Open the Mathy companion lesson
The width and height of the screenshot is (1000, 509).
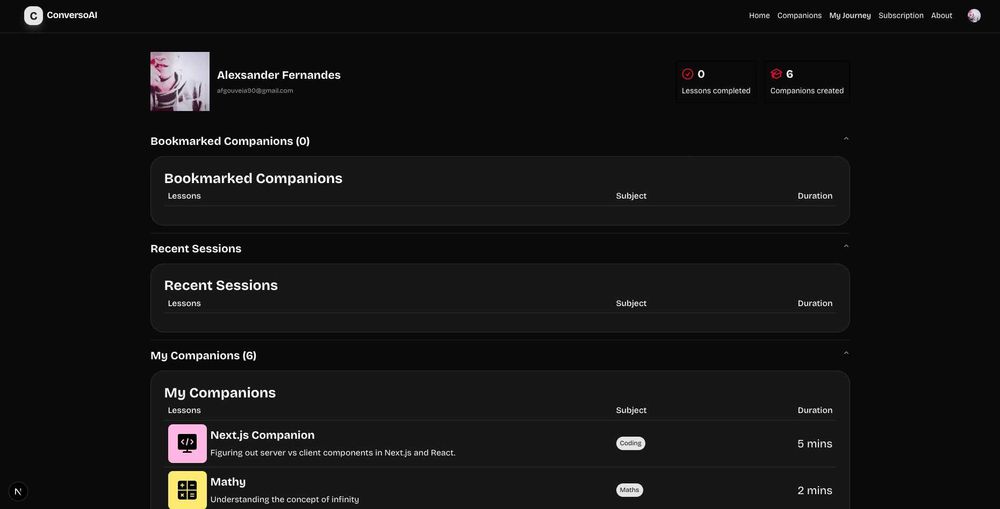click(x=228, y=482)
